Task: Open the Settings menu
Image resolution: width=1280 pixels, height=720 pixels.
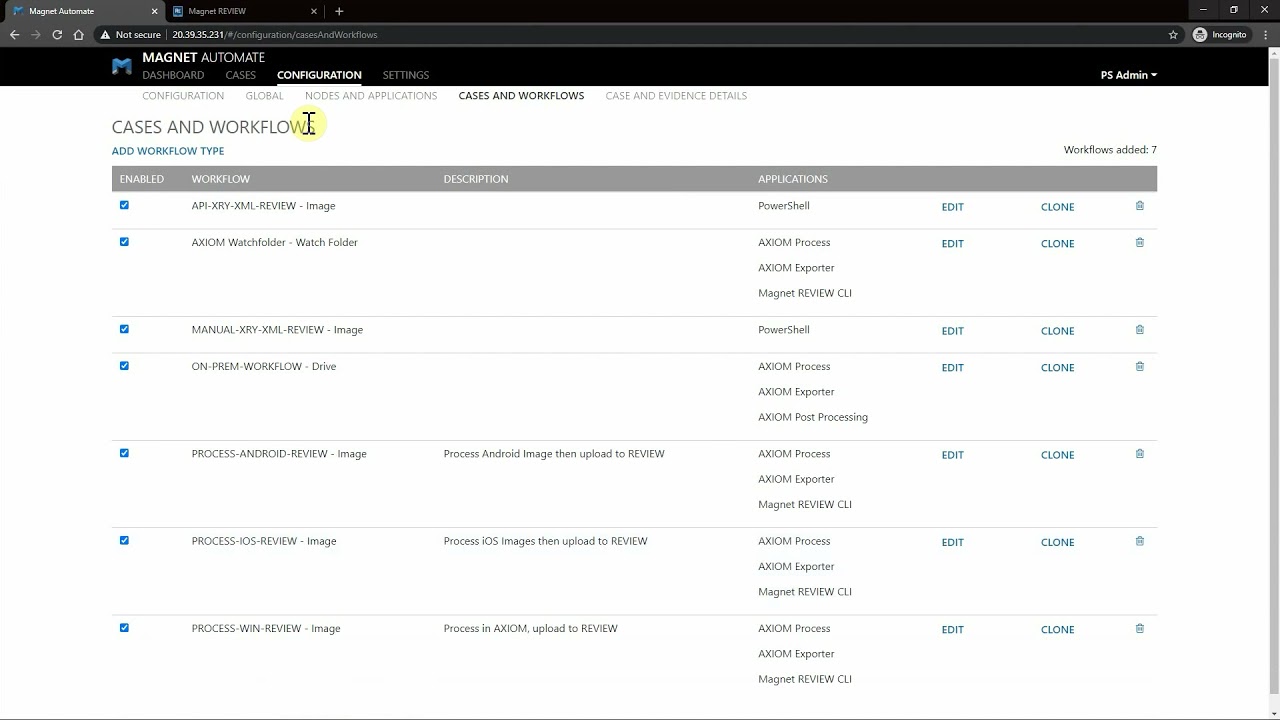Action: tap(406, 75)
